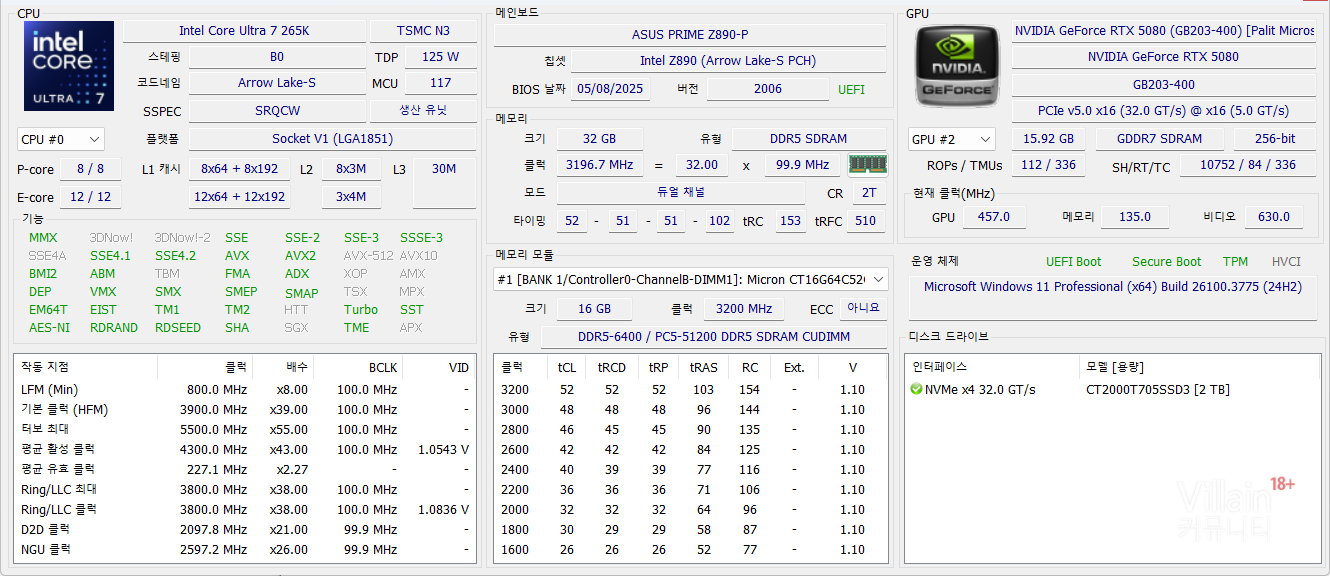Open the CPU #0 selector dropdown
This screenshot has width=1330, height=576.
61,139
